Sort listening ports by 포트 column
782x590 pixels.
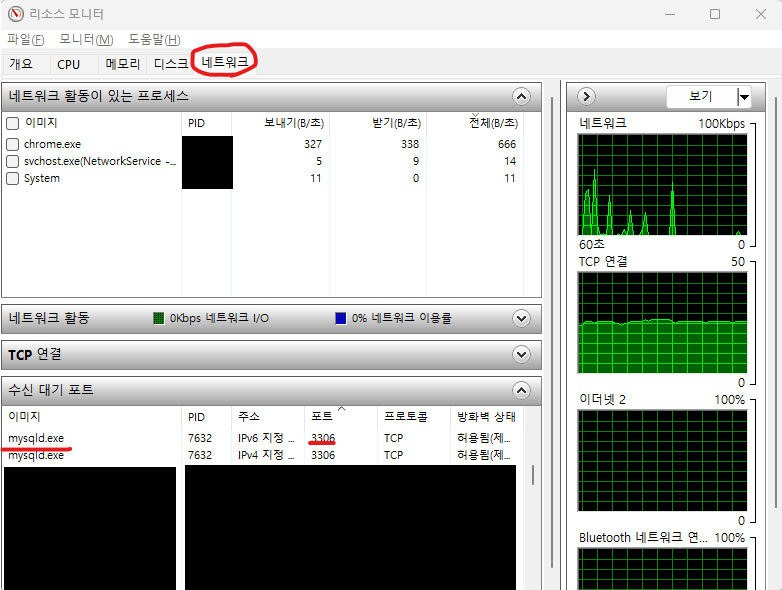(x=341, y=416)
